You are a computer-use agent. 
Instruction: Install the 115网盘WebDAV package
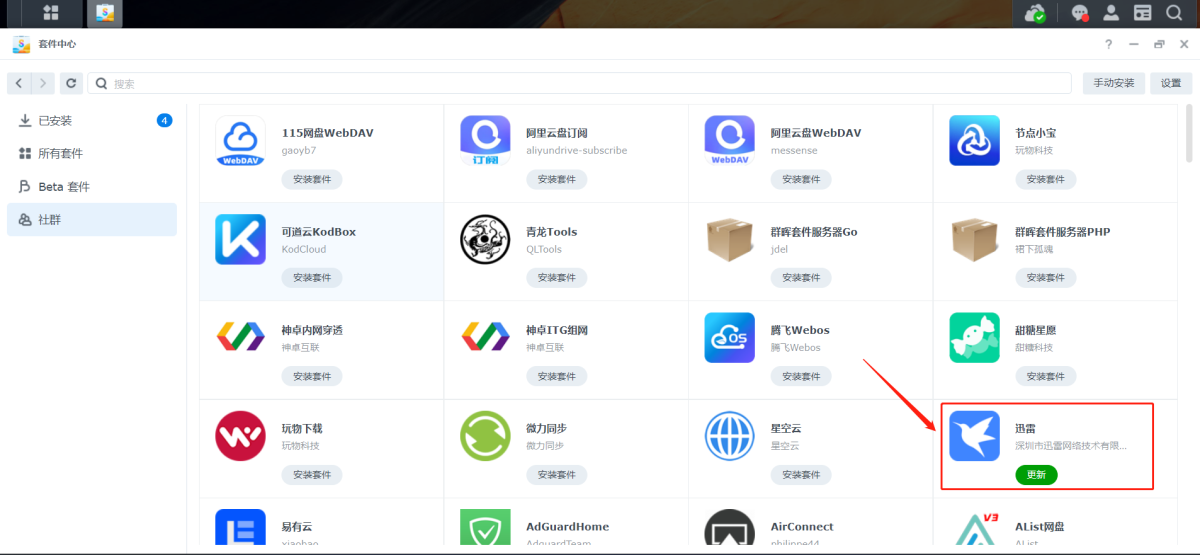(312, 179)
